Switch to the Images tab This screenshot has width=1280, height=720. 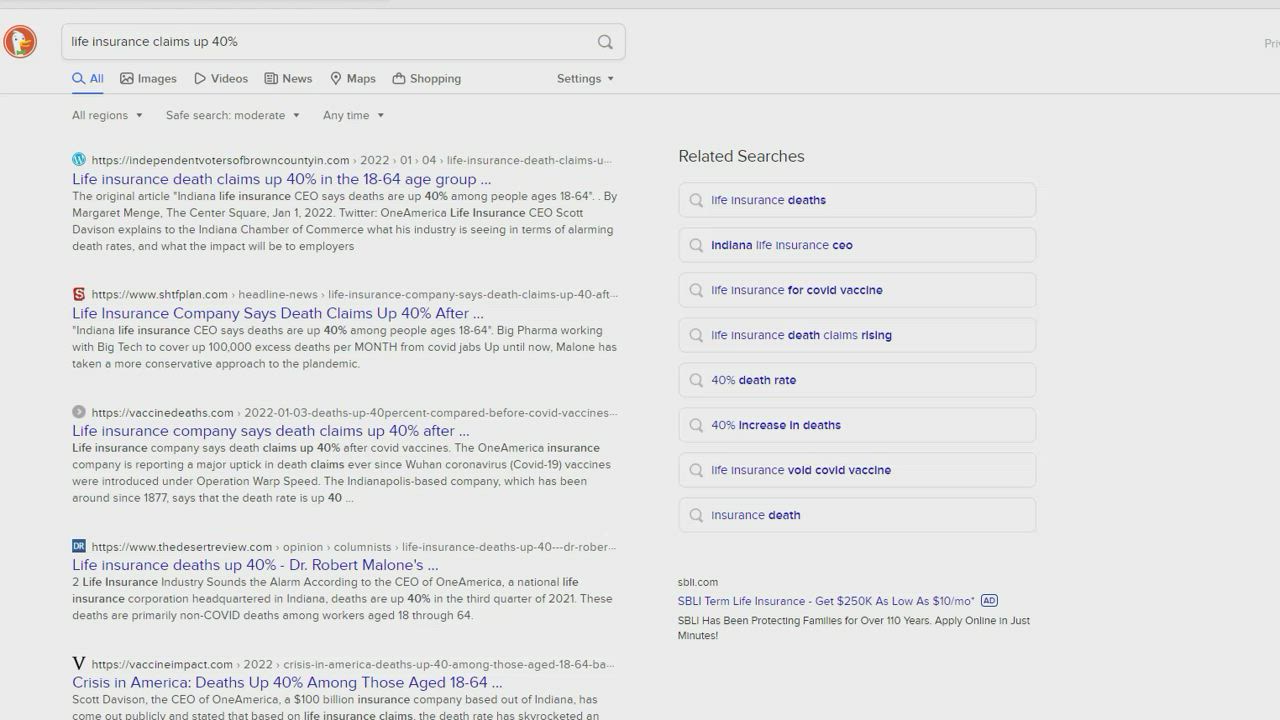tap(148, 79)
